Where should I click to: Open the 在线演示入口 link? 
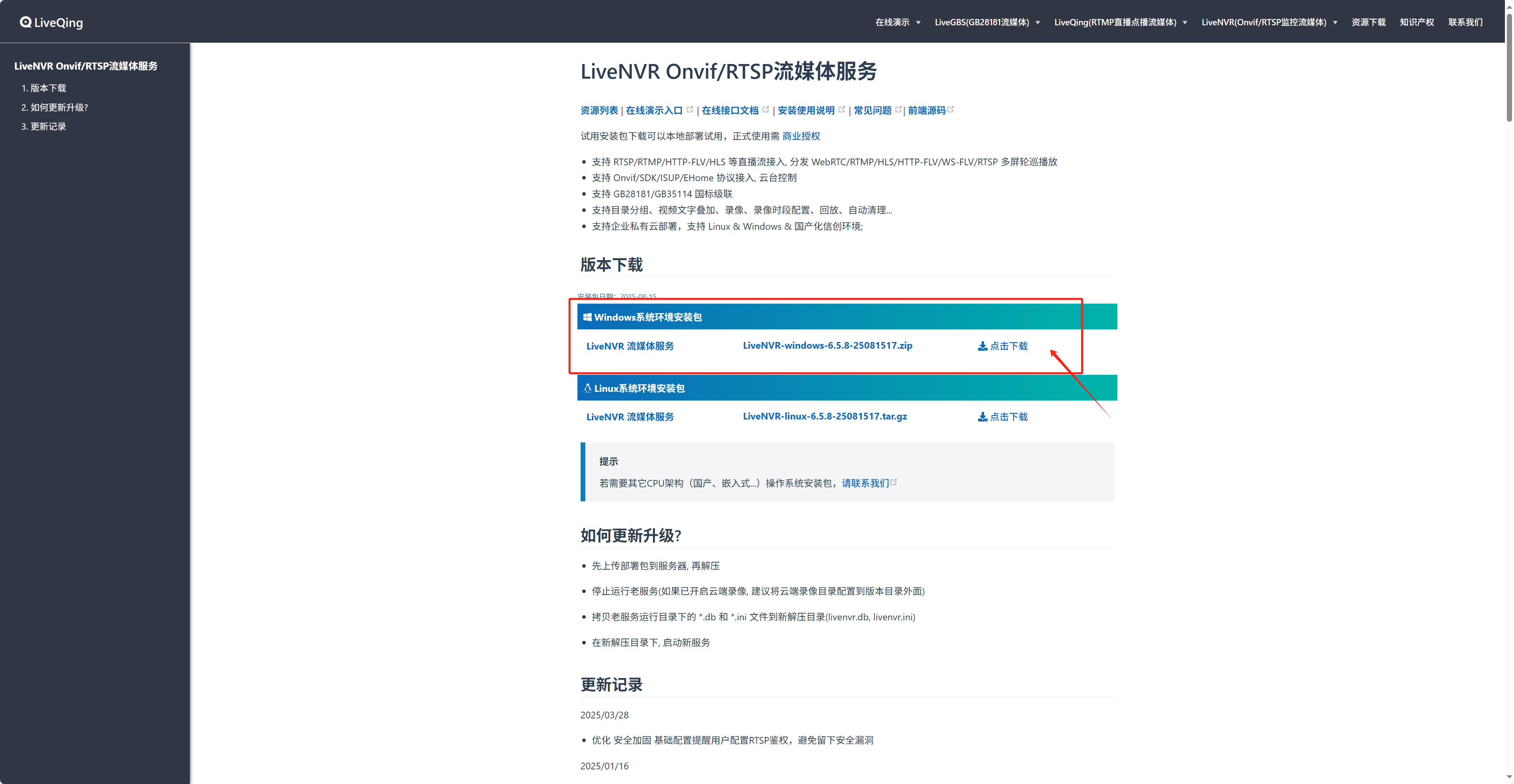(654, 110)
